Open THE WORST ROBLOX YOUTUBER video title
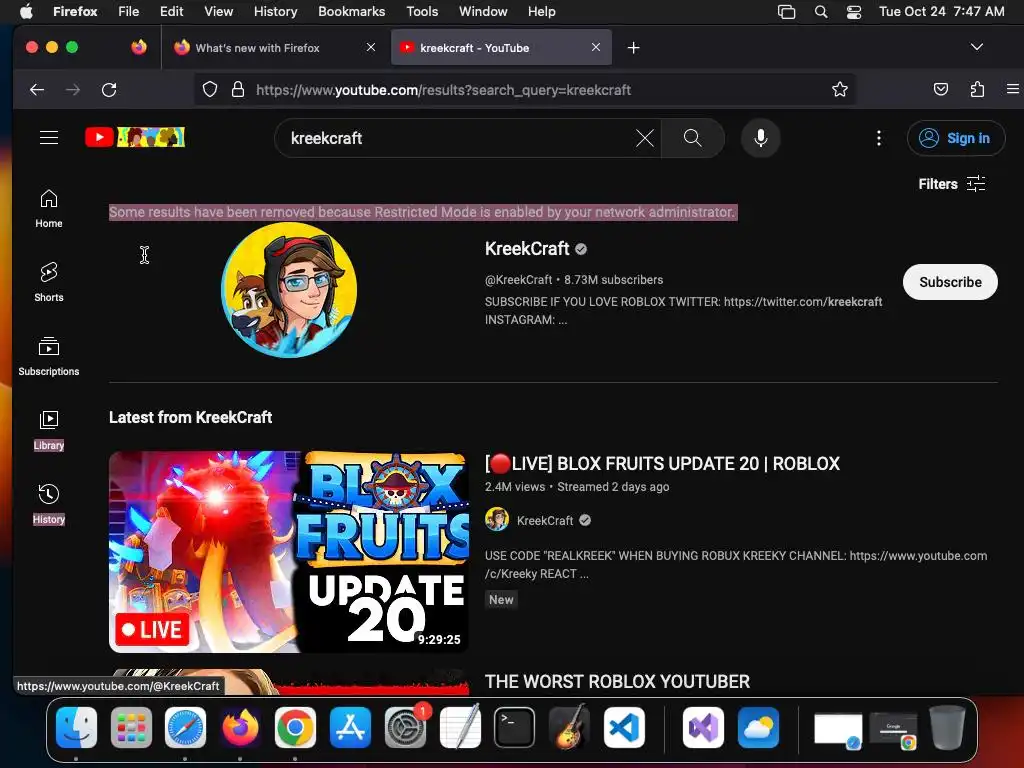Image resolution: width=1024 pixels, height=768 pixels. click(x=617, y=682)
